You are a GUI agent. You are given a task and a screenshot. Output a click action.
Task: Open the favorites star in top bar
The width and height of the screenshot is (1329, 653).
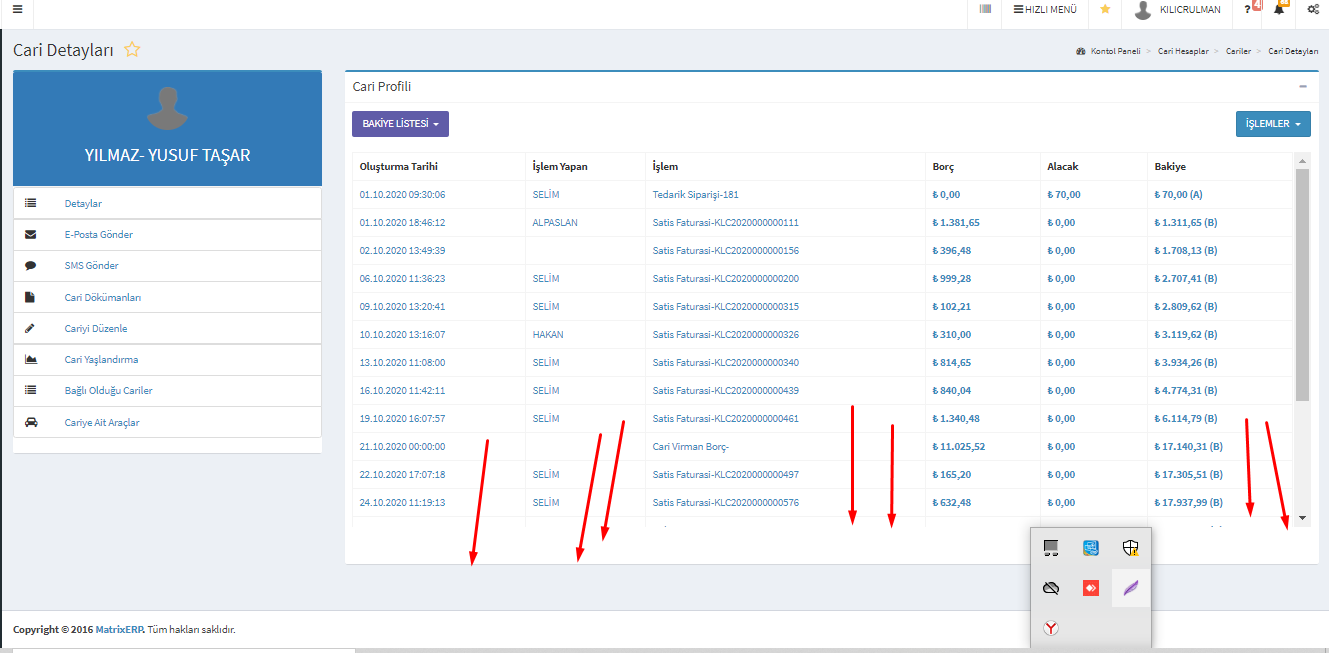click(x=1105, y=9)
